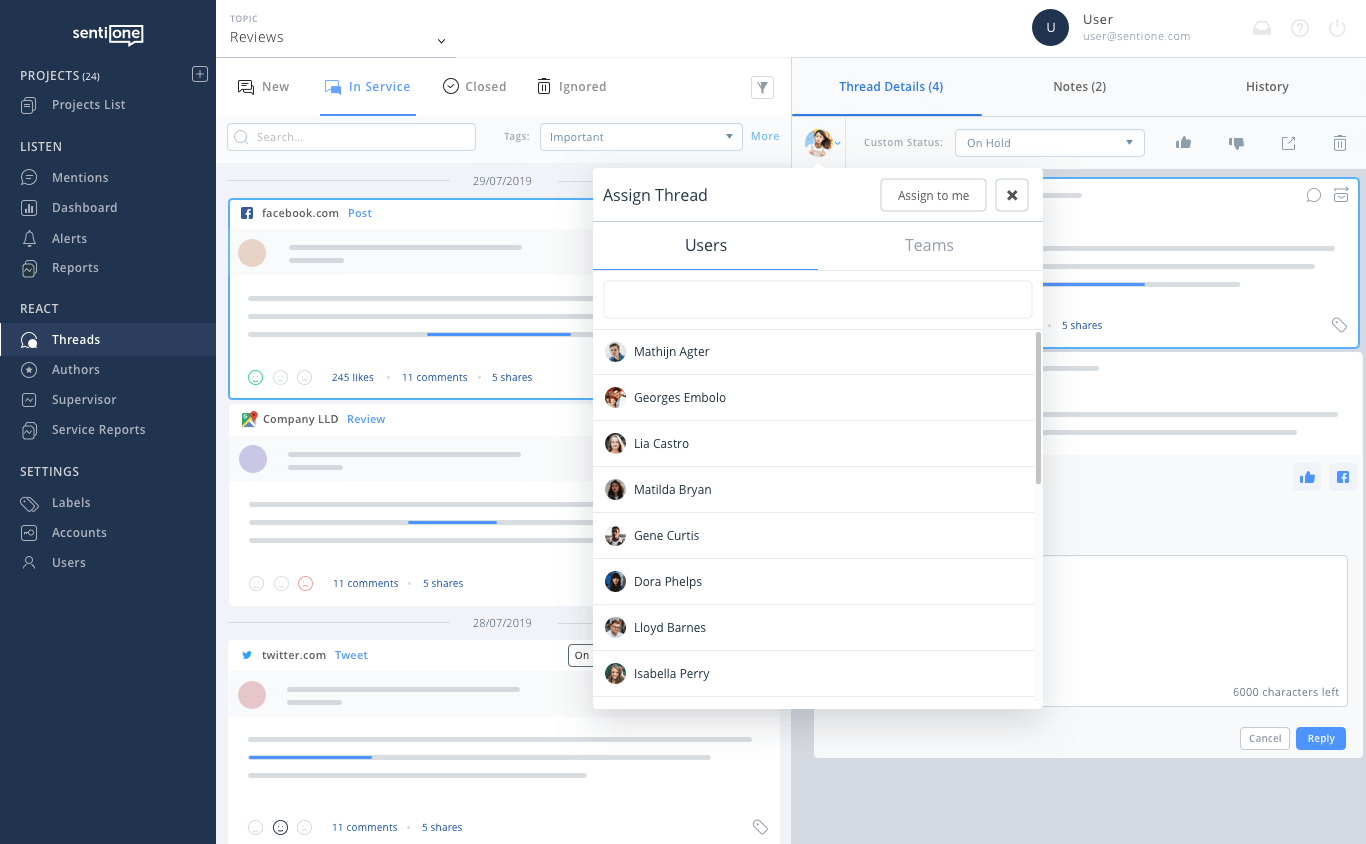1366x844 pixels.
Task: Click the thumbs up icon in Thread Details
Action: click(1183, 143)
